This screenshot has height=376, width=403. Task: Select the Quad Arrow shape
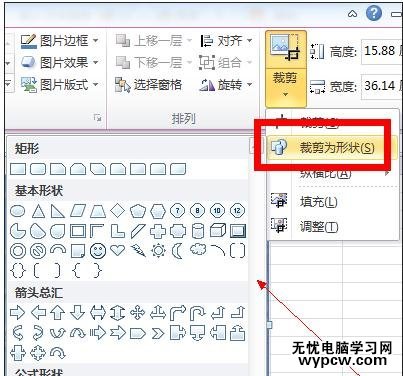(x=138, y=313)
